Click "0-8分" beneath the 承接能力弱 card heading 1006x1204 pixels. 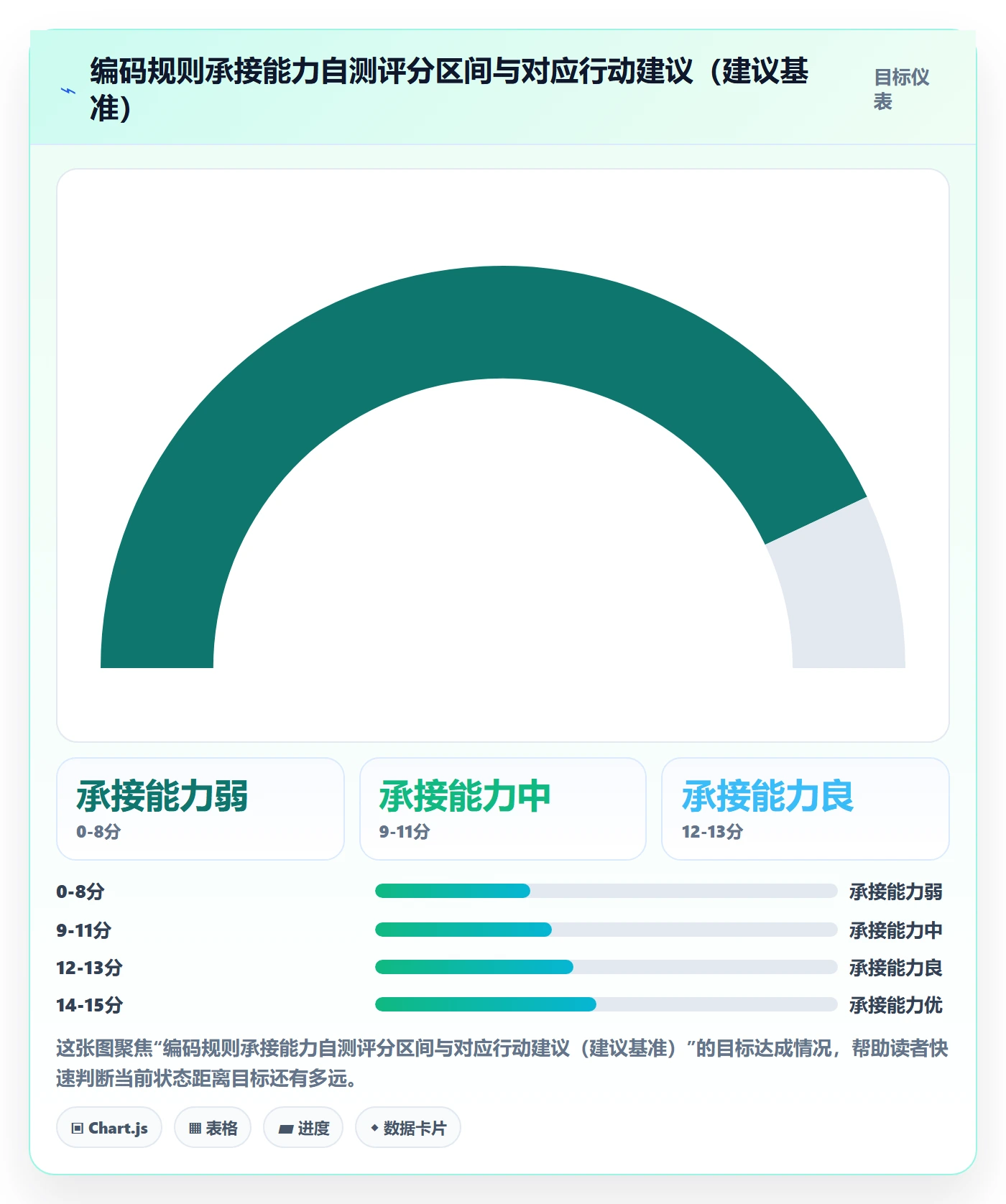coord(98,832)
